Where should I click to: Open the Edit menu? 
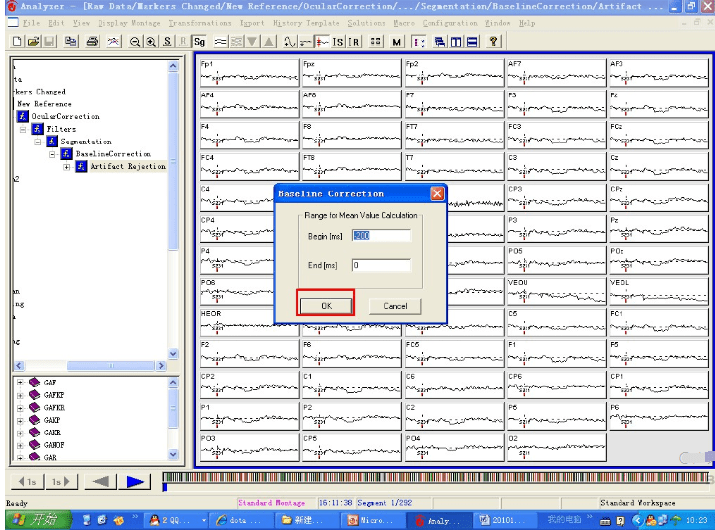[x=56, y=23]
